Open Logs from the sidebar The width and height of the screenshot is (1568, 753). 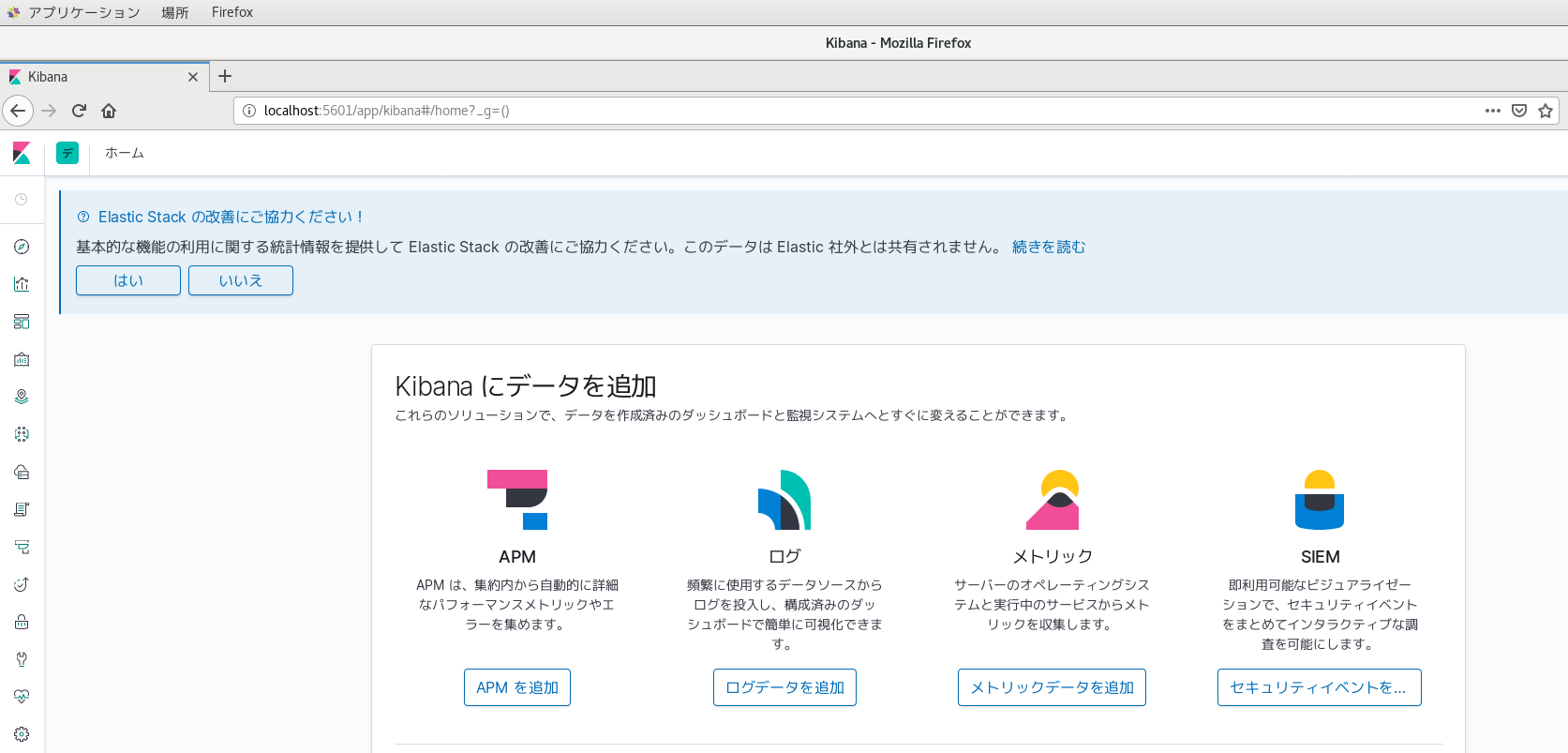22,509
